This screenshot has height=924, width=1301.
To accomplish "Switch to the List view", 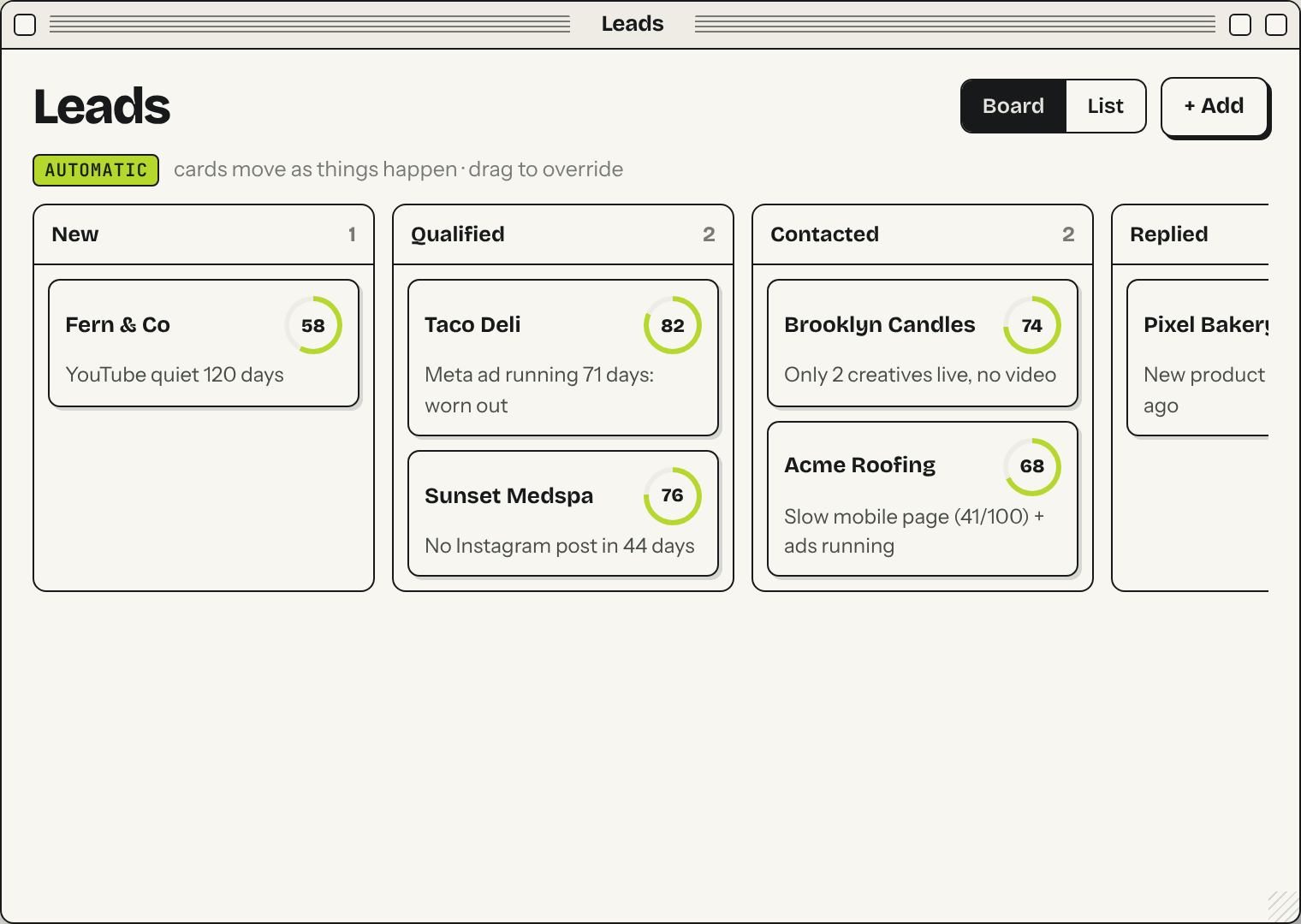I will (x=1106, y=106).
